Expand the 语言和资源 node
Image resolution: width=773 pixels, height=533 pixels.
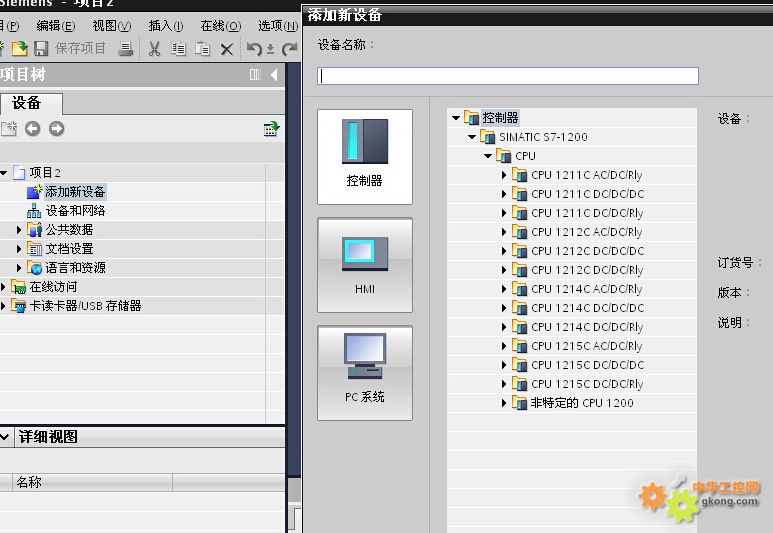[x=19, y=268]
